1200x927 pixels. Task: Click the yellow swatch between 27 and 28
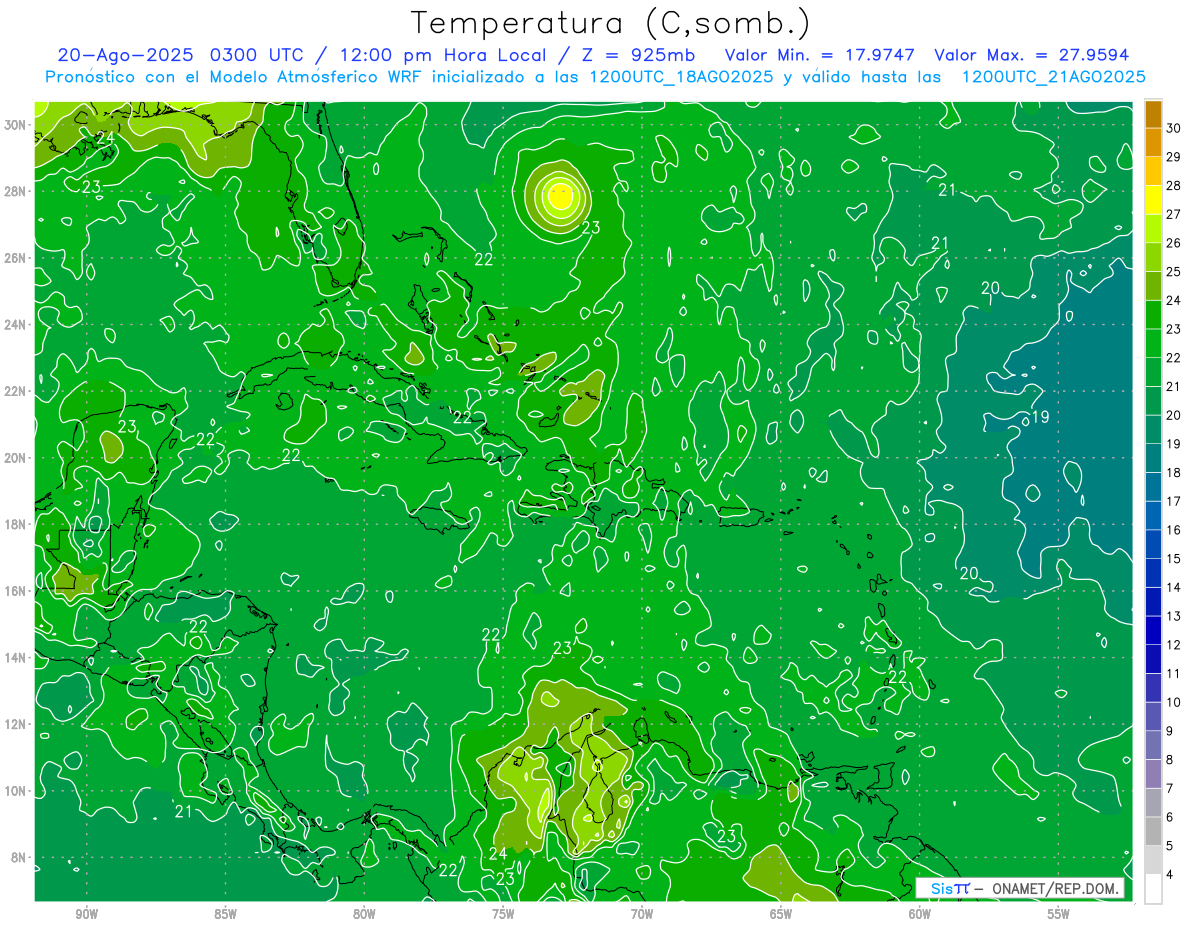tap(1153, 200)
